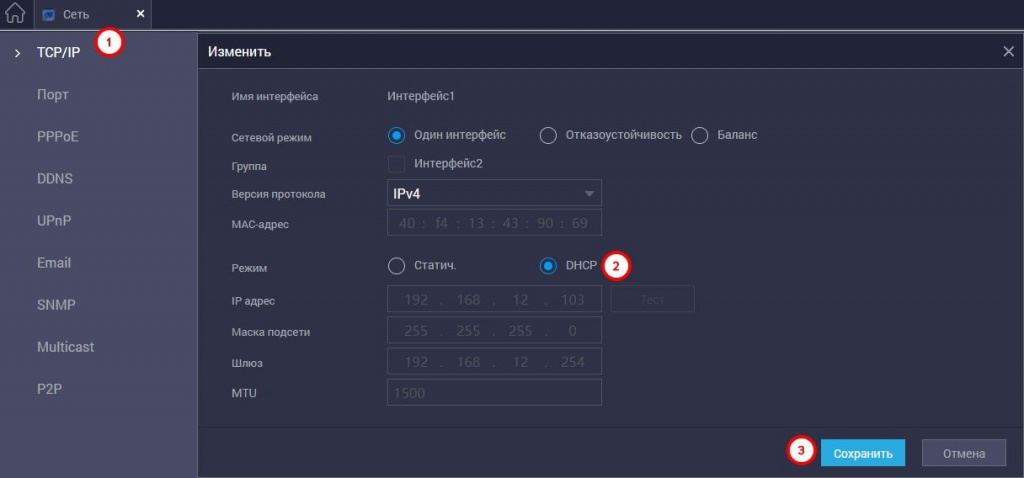Click into the MTU input field

point(494,393)
